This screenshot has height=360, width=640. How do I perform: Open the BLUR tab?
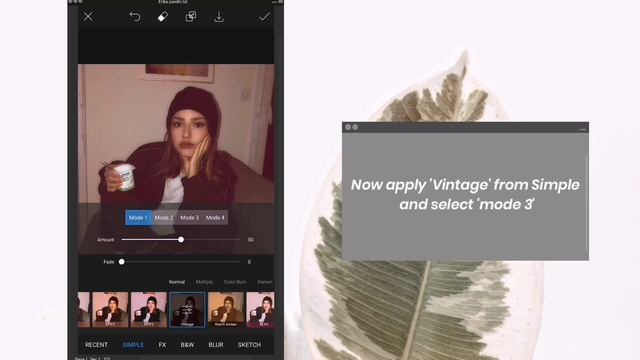tap(216, 345)
